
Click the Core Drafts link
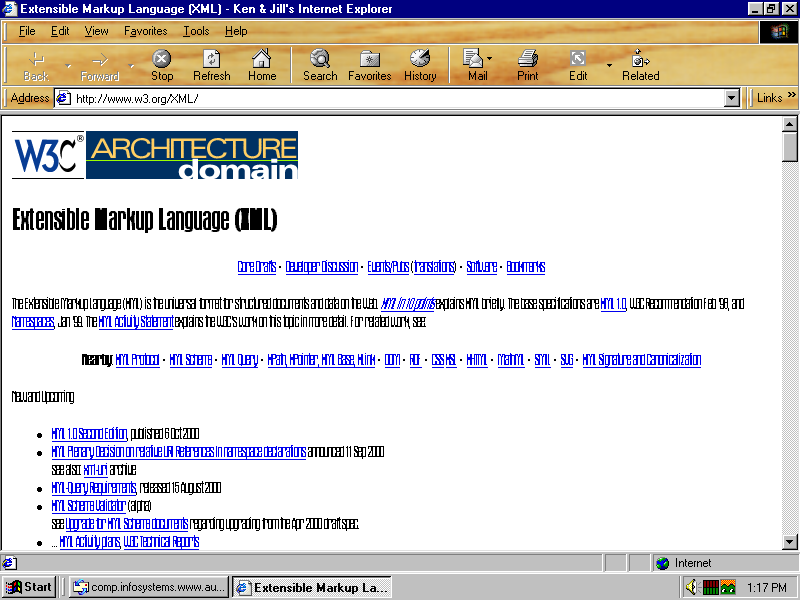tap(257, 267)
